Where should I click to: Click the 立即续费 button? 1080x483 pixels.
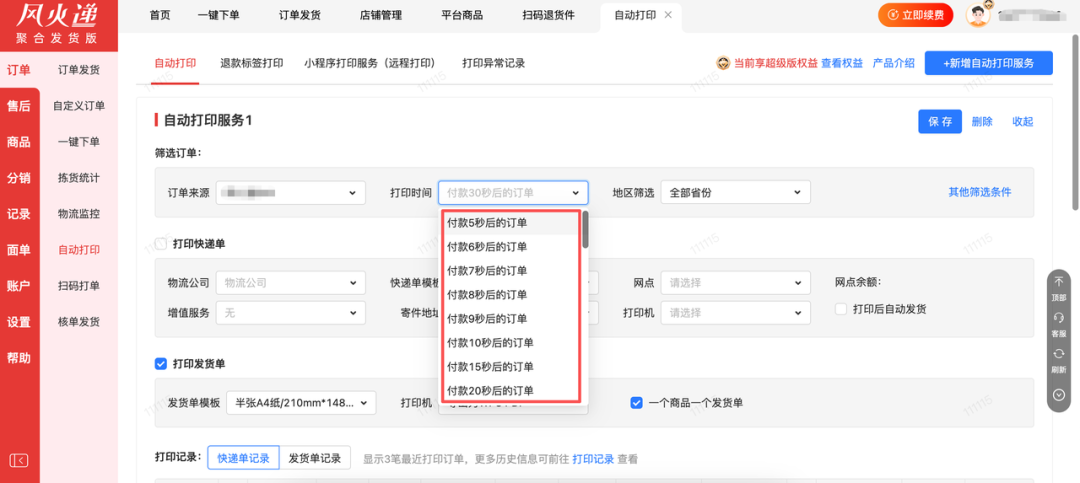pos(915,14)
